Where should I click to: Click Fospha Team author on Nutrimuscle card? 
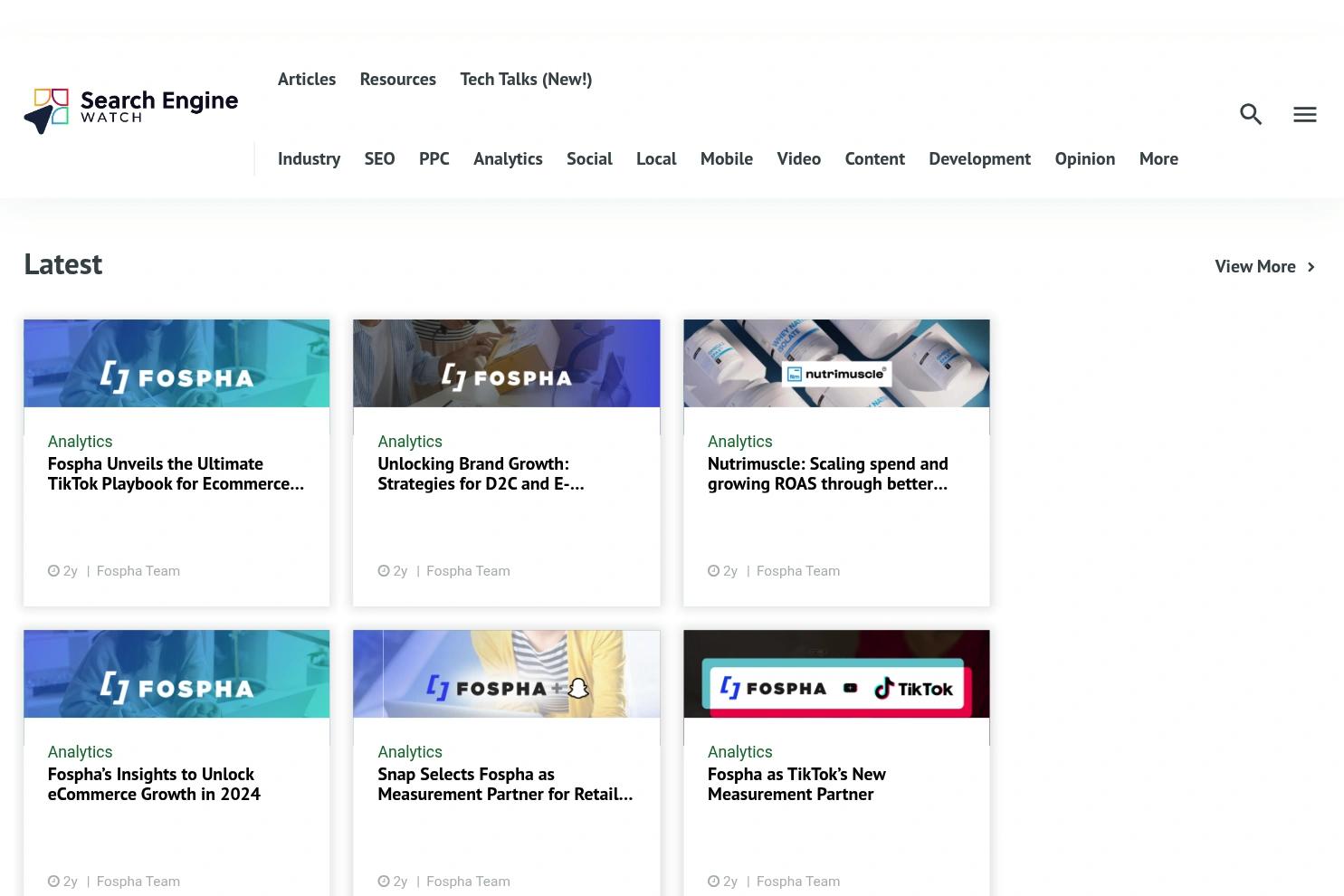798,571
